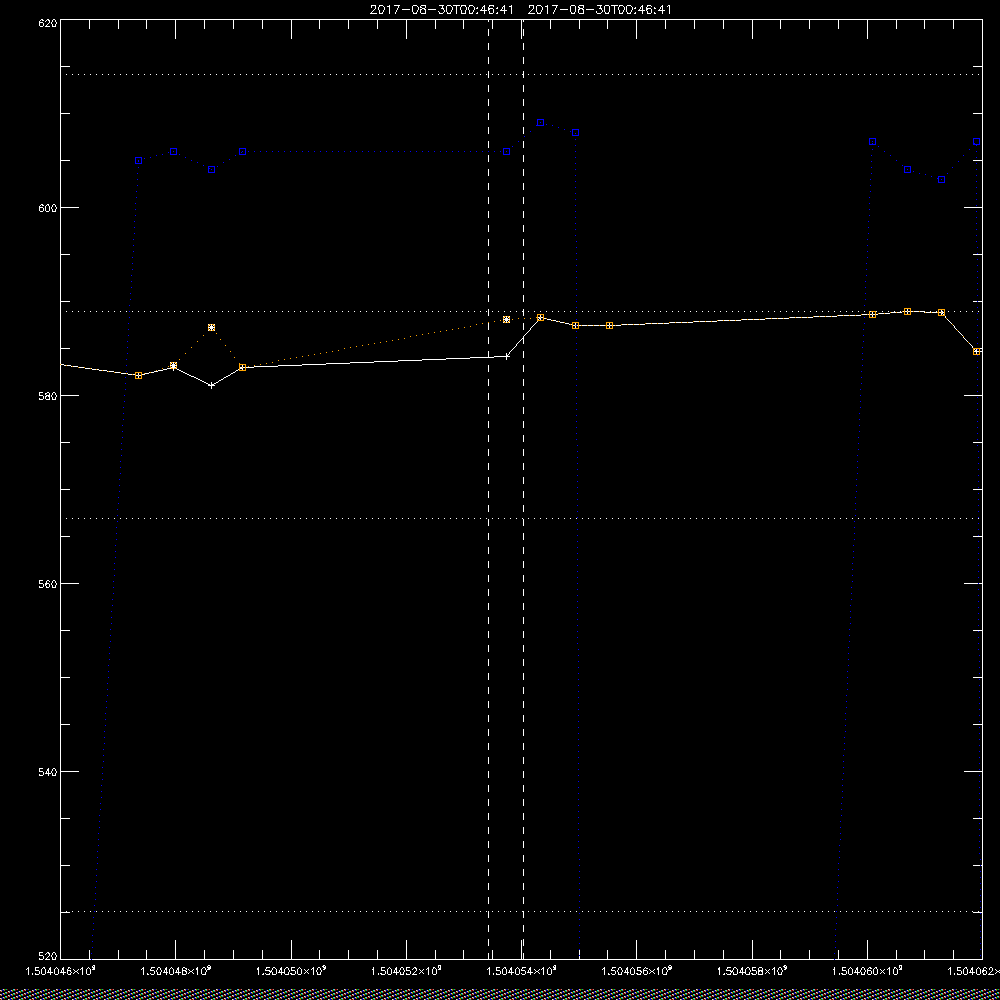Click x-axis label 1.504054×10⁹

[522, 971]
